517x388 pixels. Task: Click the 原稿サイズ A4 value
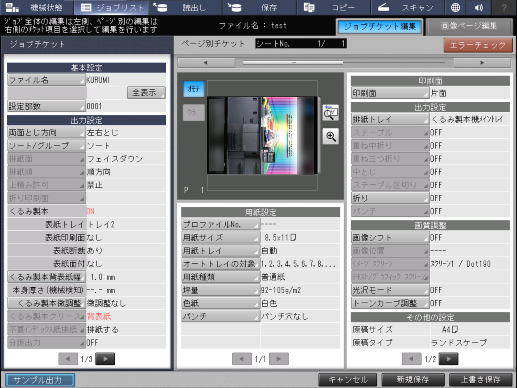(x=450, y=329)
